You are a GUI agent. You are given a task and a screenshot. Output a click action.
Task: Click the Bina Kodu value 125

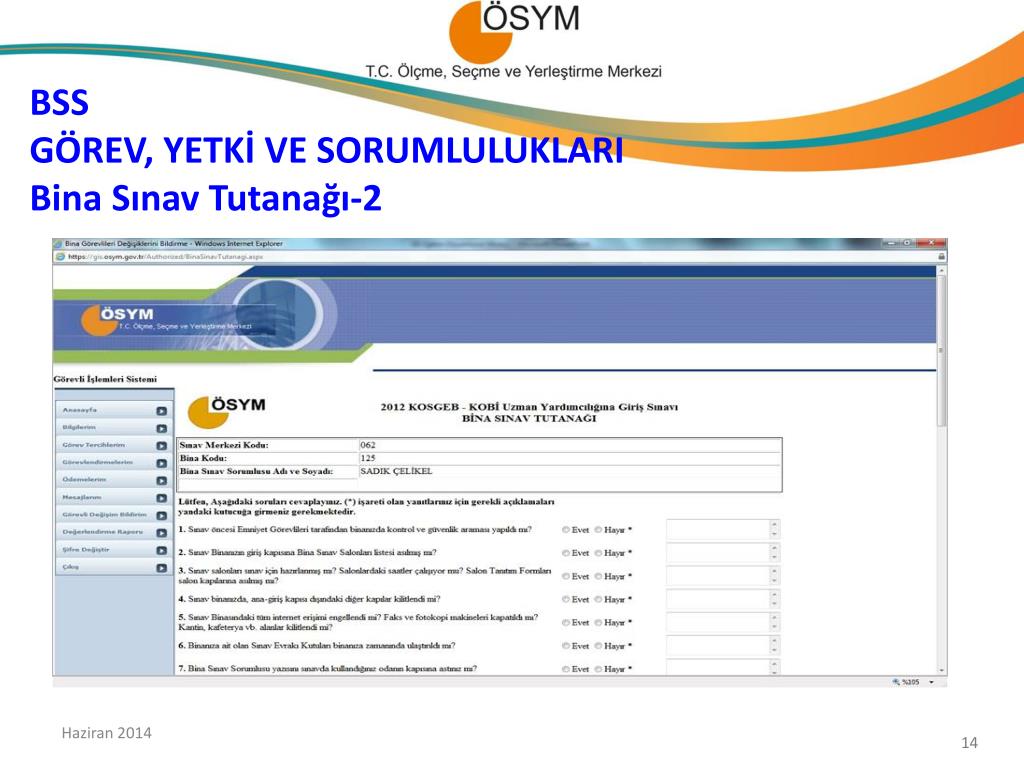(368, 458)
